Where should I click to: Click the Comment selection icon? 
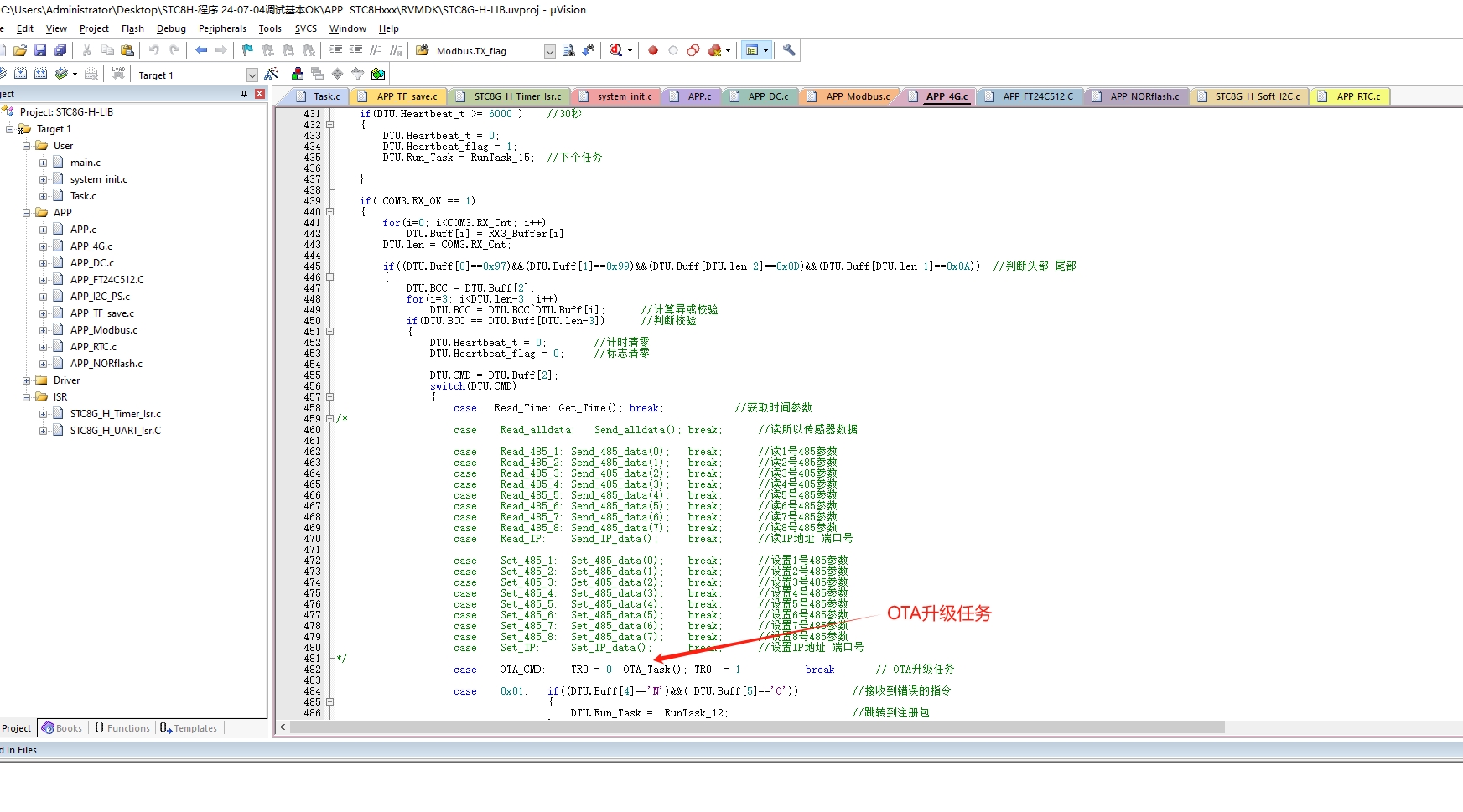[x=376, y=51]
